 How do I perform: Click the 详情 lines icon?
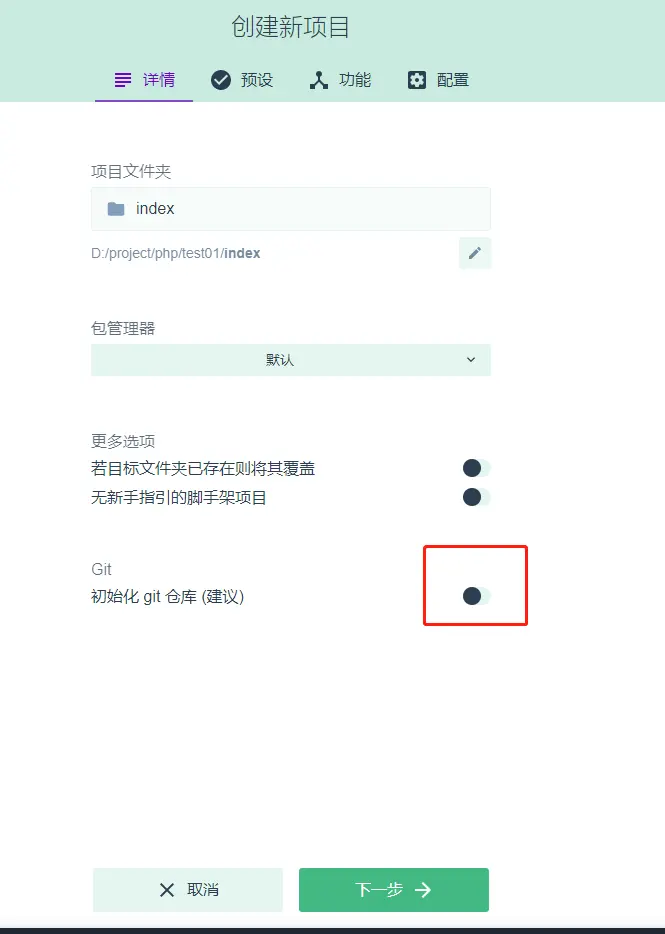click(x=123, y=80)
